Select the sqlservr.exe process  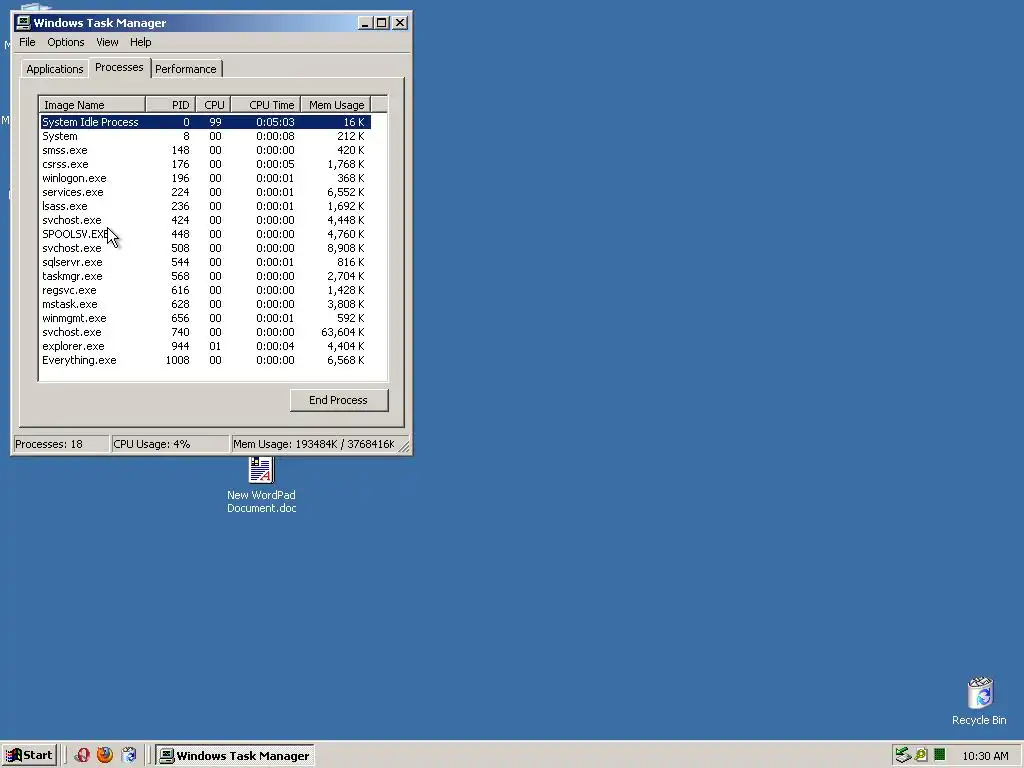[x=205, y=262]
